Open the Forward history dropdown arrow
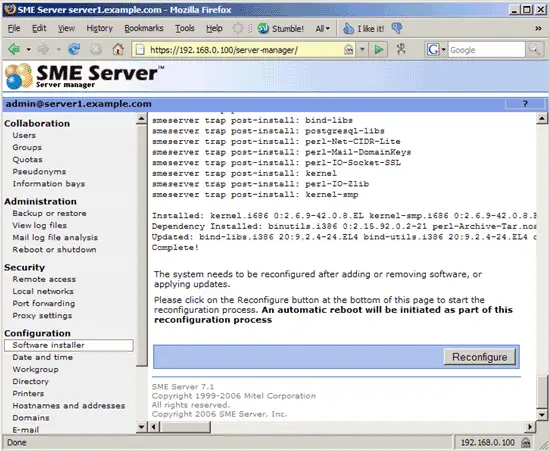Image resolution: width=550 pixels, height=451 pixels. 59,49
